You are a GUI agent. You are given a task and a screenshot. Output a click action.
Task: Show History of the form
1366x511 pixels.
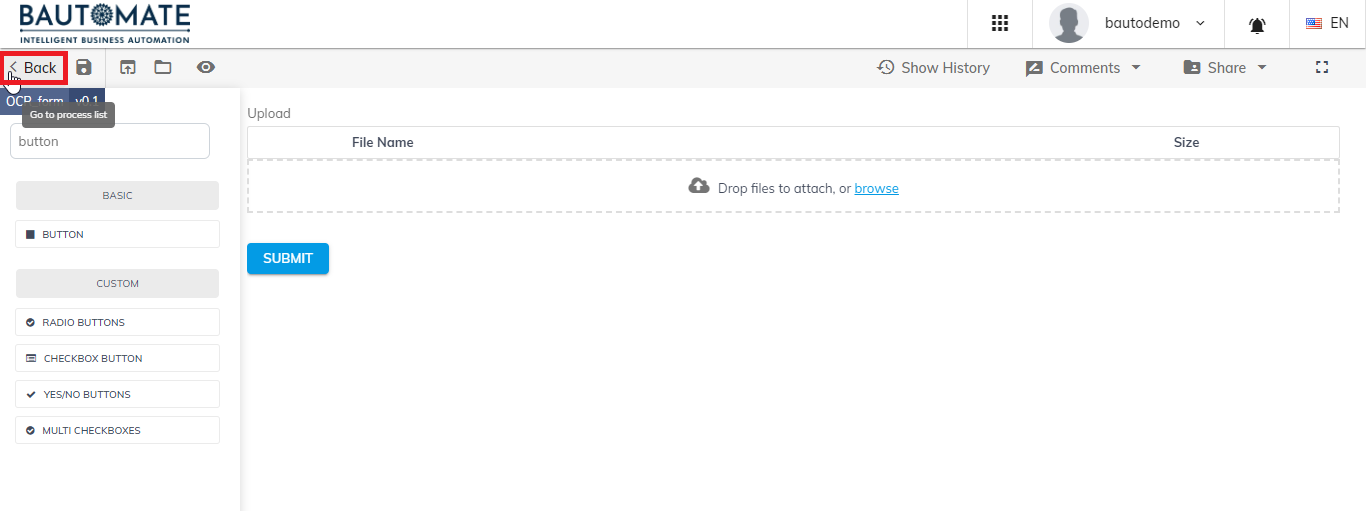934,68
